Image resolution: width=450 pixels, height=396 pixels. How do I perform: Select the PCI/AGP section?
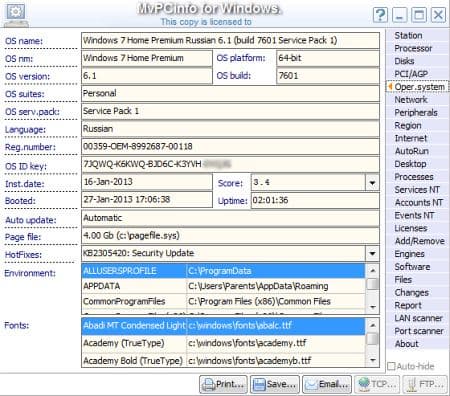tap(411, 74)
